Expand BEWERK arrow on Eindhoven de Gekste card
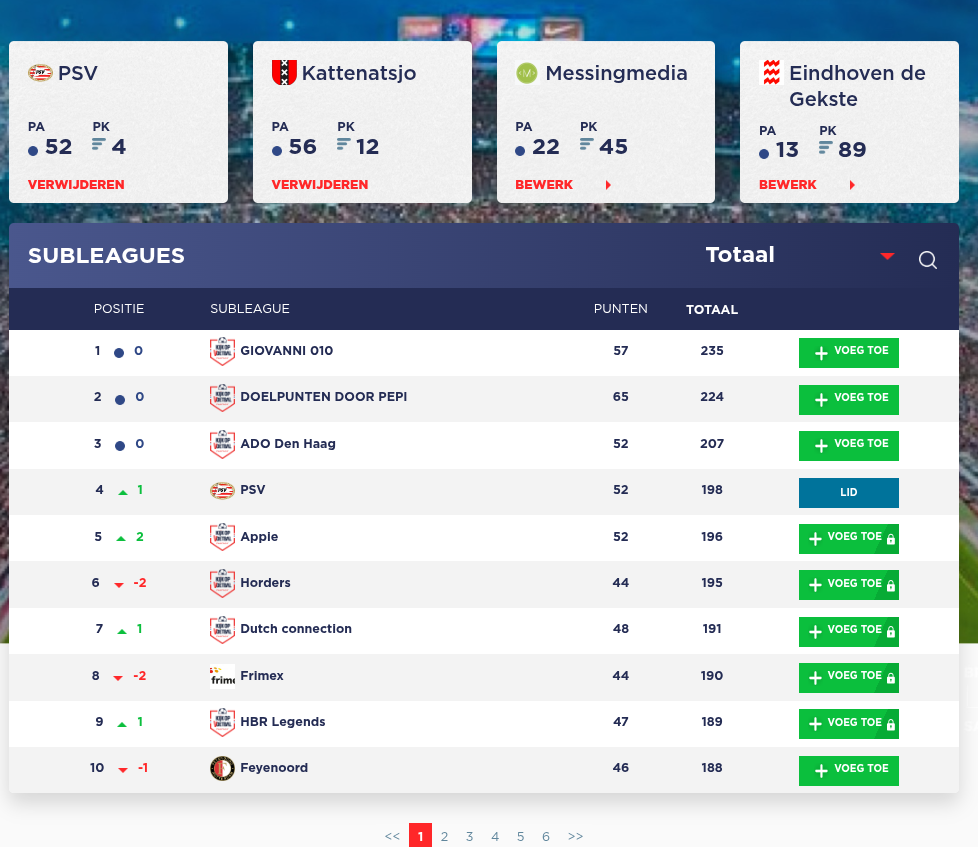 (852, 185)
